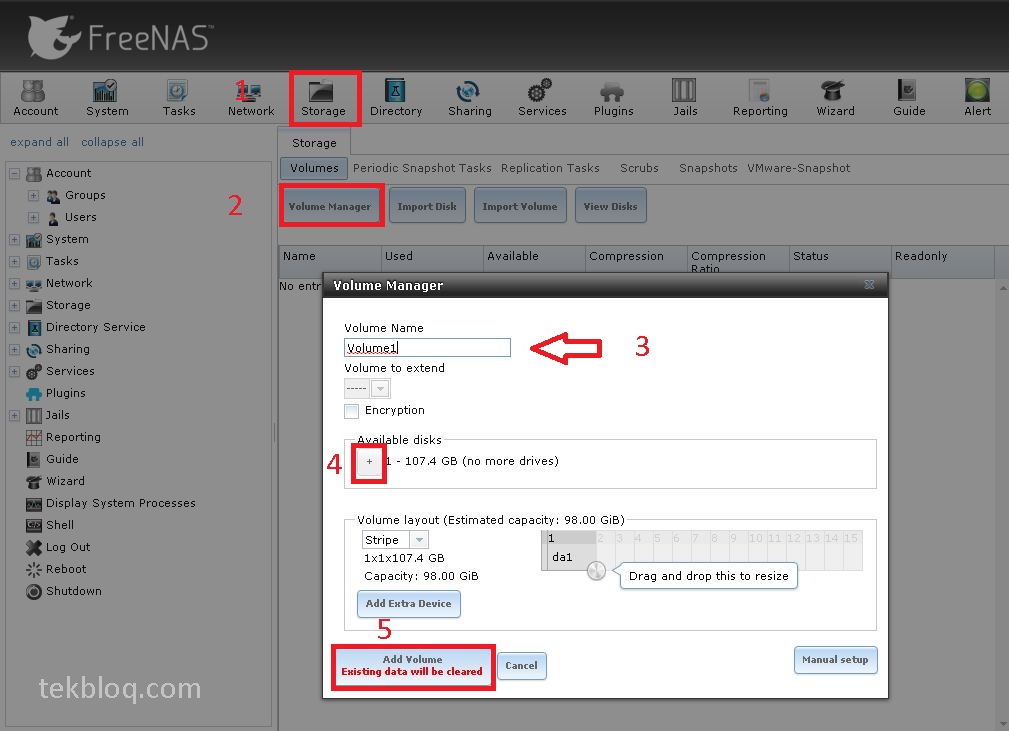Click the green Alert indicator icon
Image resolution: width=1009 pixels, height=731 pixels.
click(977, 91)
